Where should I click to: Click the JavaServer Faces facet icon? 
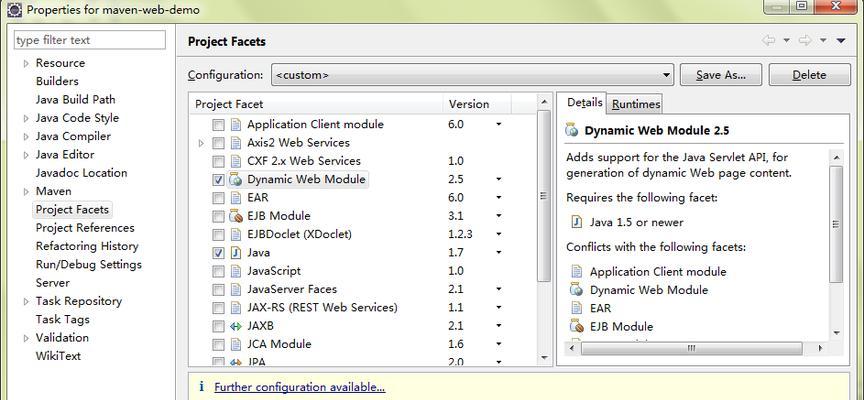click(236, 289)
